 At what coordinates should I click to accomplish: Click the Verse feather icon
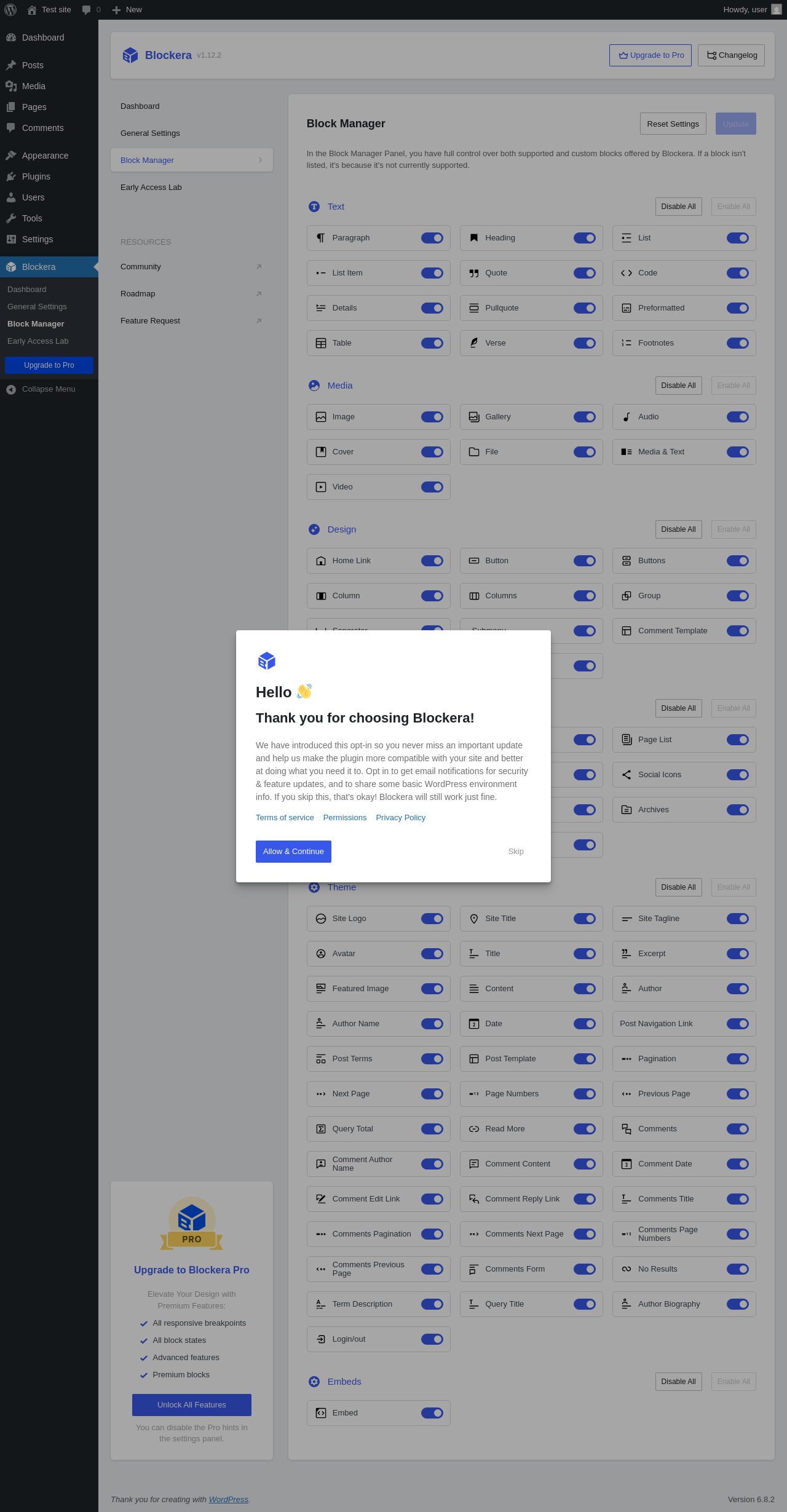pyautogui.click(x=474, y=343)
